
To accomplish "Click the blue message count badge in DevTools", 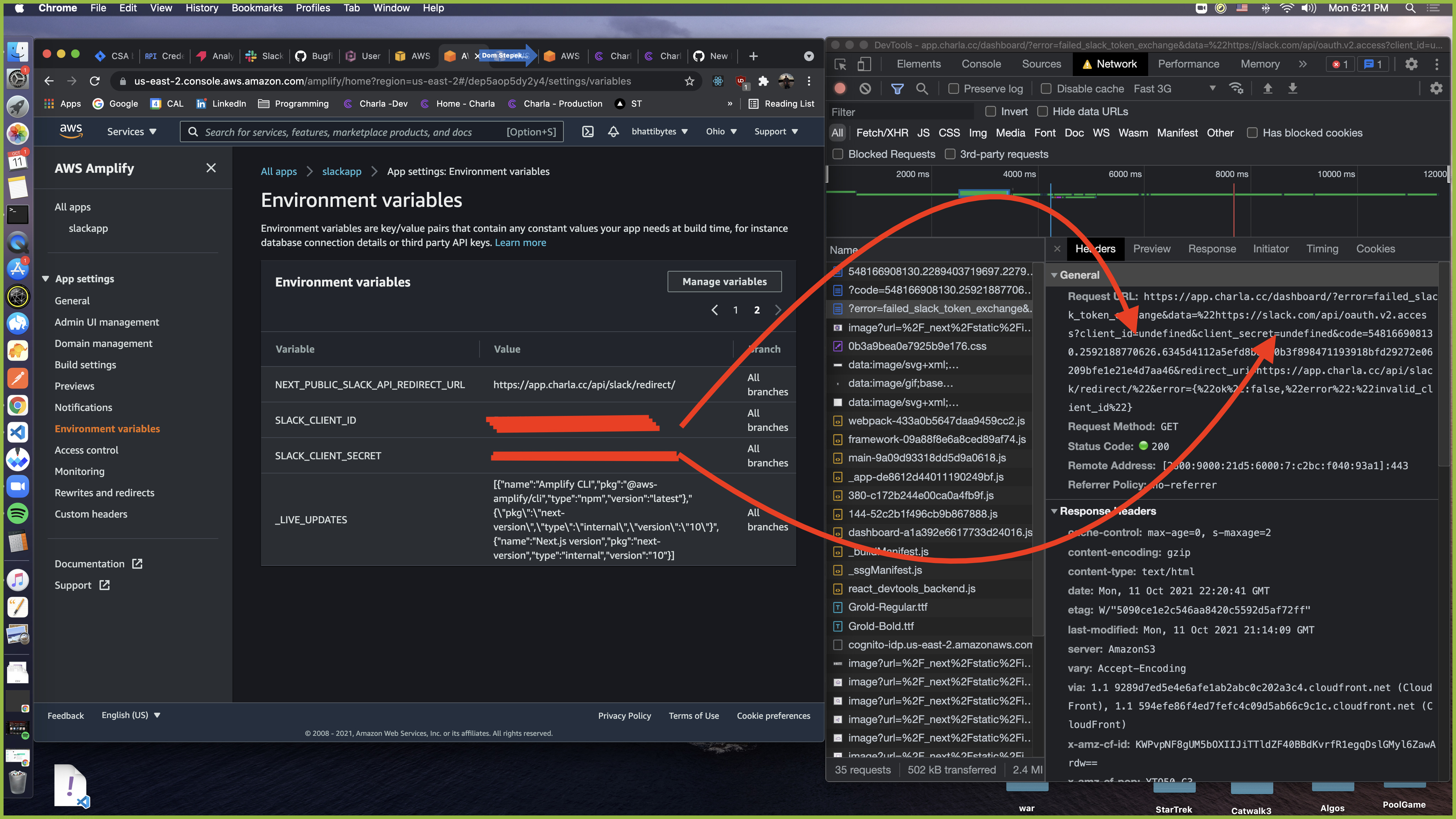I will click(1374, 64).
